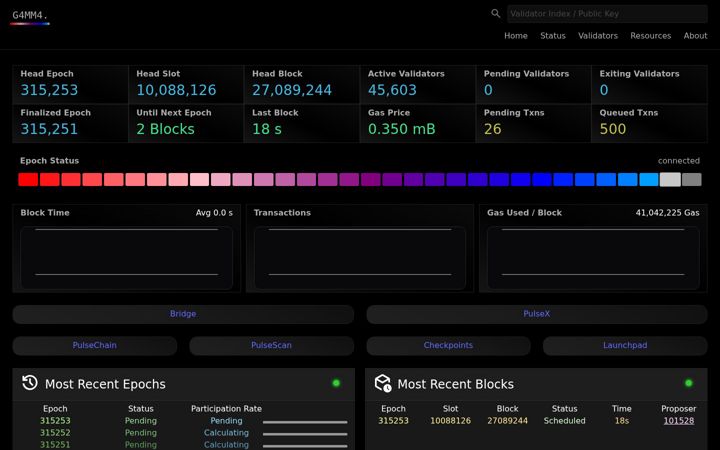Click the history icon beside Most Recent Epochs
Viewport: 720px width, 450px height.
pos(30,383)
